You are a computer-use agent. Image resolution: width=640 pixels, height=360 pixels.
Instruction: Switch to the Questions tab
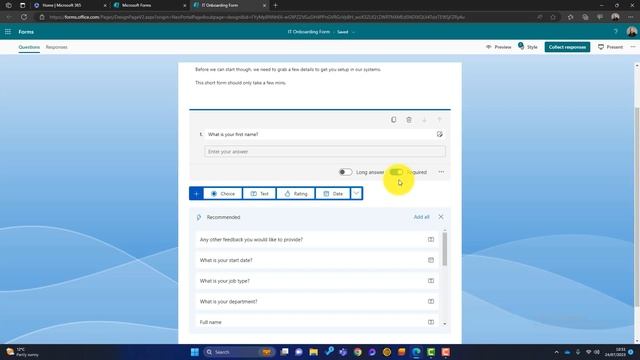tap(29, 47)
